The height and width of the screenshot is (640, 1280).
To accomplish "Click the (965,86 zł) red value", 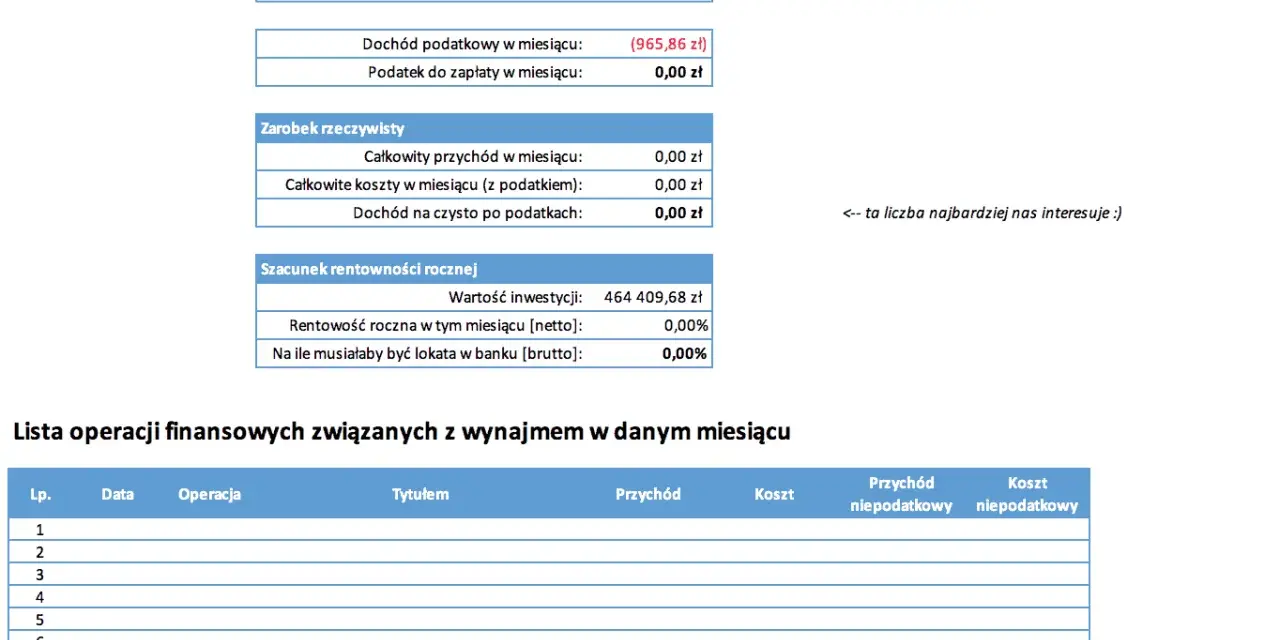I will click(x=668, y=44).
